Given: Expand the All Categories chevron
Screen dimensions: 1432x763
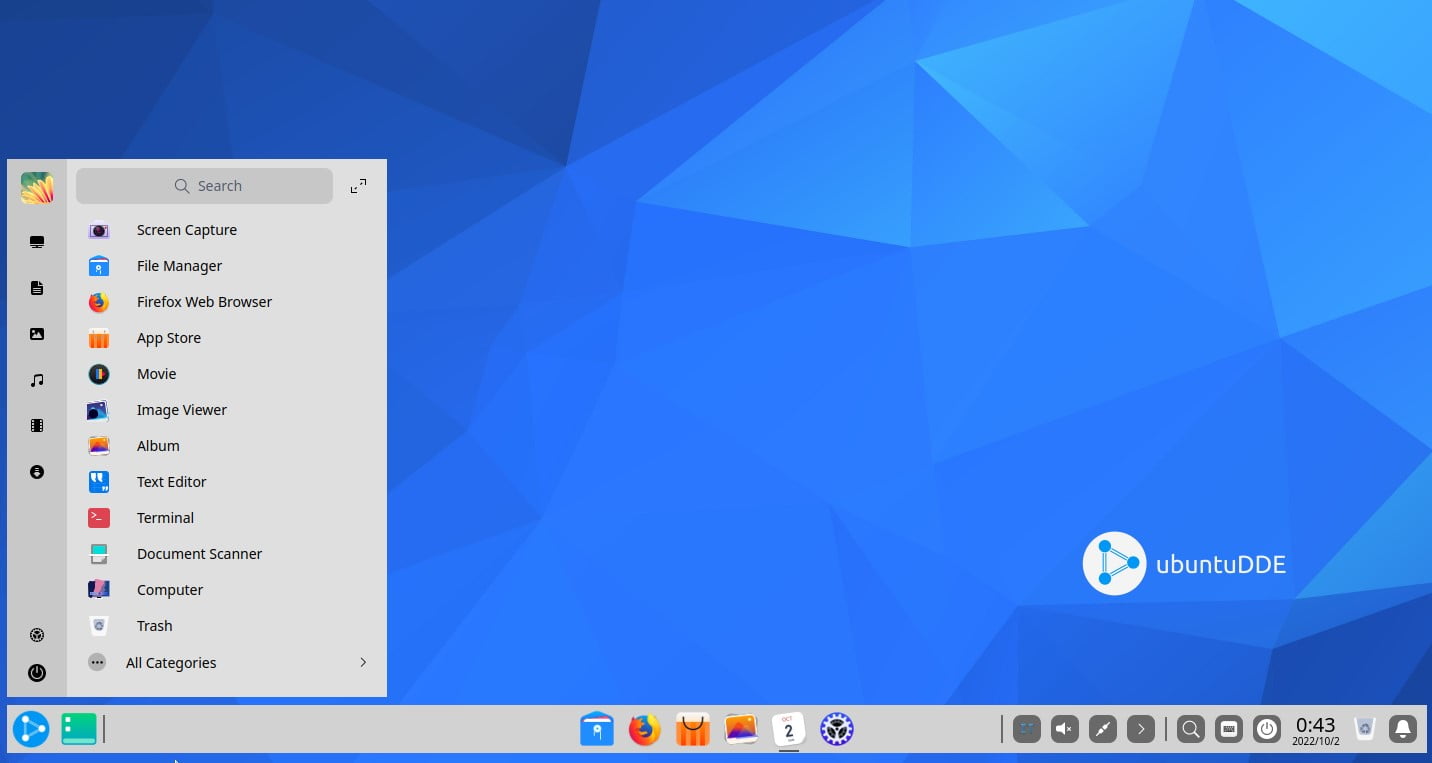Looking at the screenshot, I should point(363,662).
